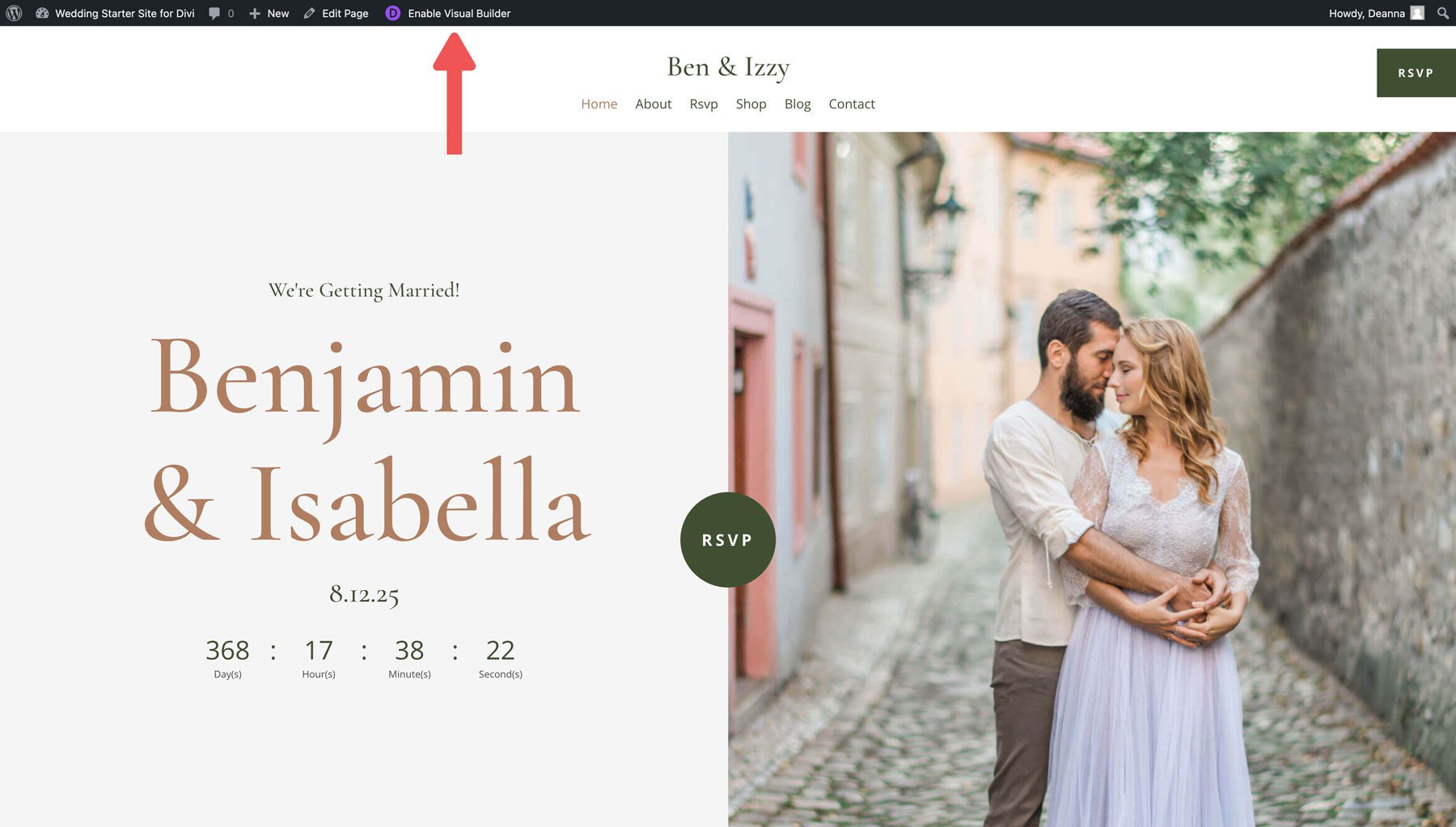Screen dimensions: 1456x827
Task: Click the circular RSVP badge on the photo
Action: [x=726, y=540]
